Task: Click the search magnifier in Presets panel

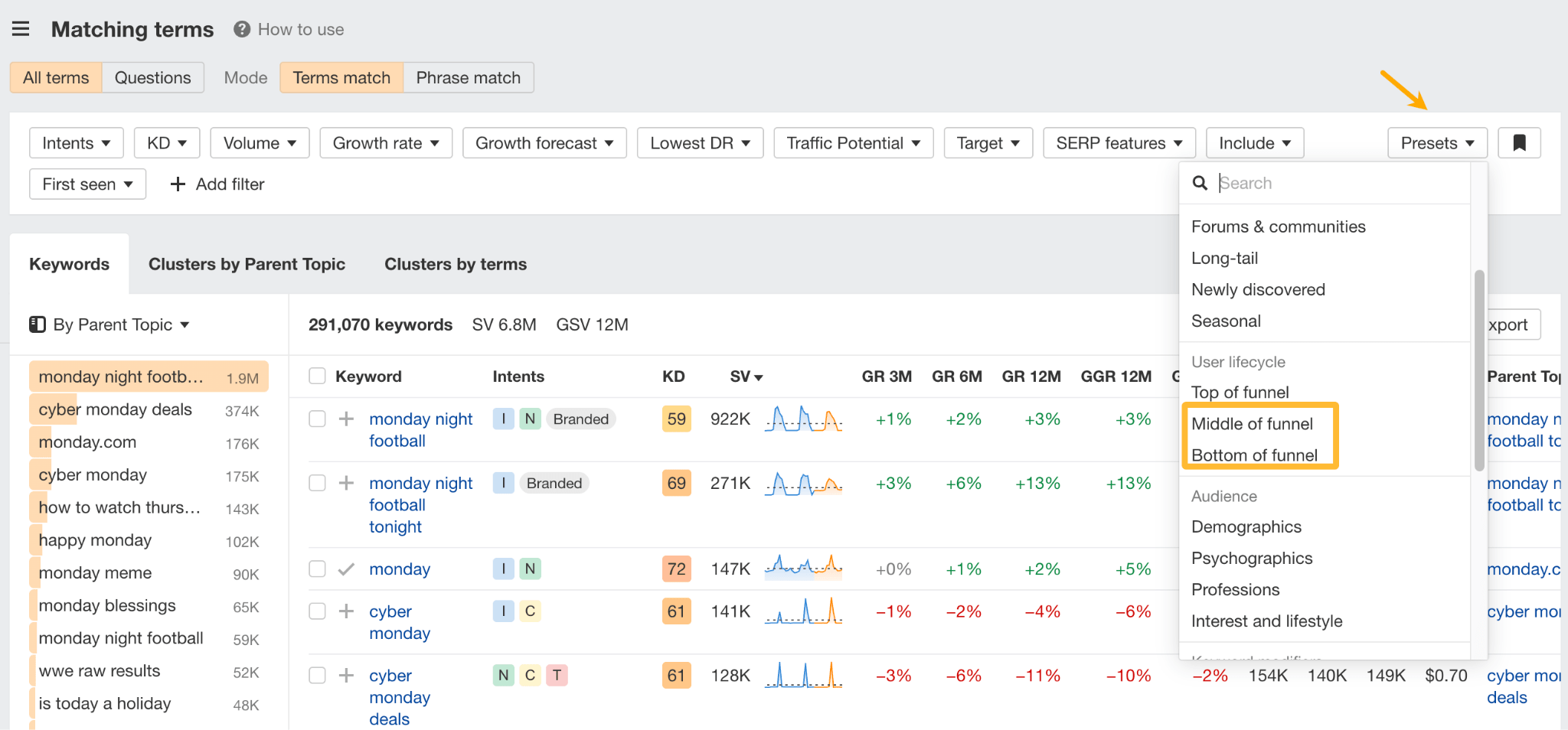Action: point(1199,183)
